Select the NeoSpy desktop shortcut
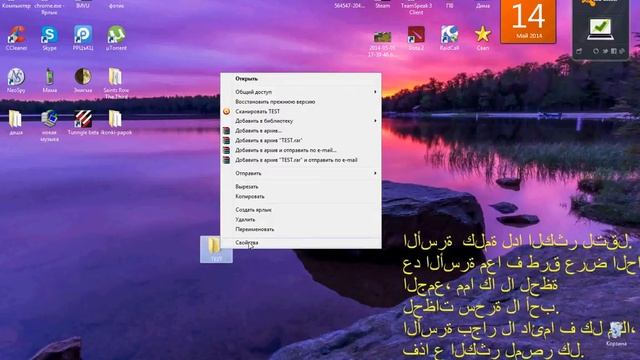The height and width of the screenshot is (360, 640). point(16,80)
